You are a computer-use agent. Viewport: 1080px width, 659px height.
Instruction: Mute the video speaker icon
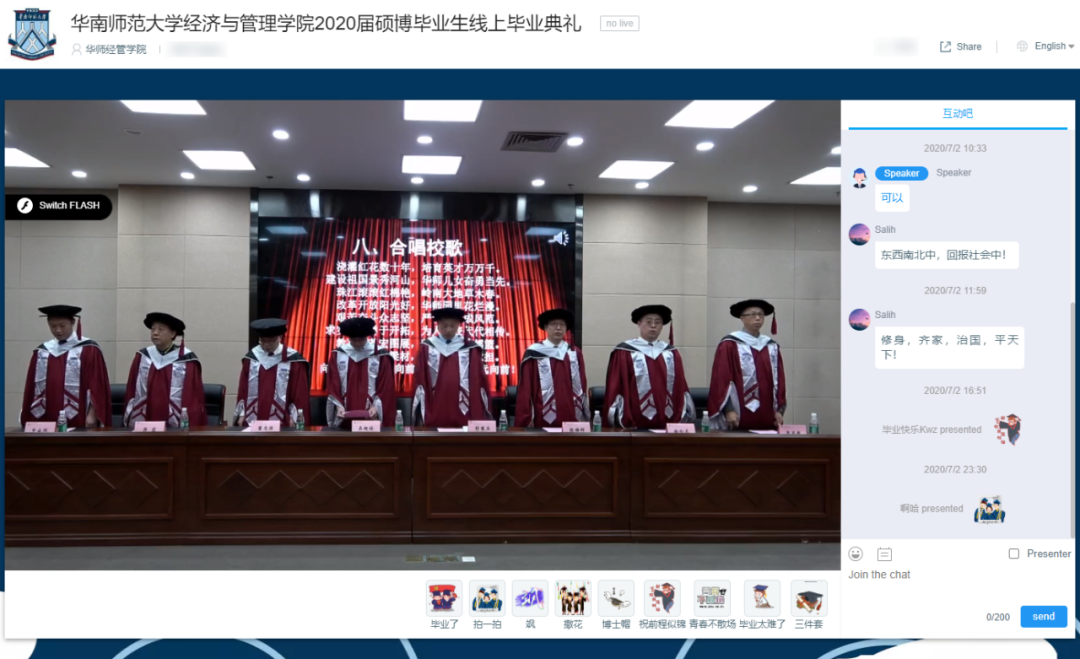[559, 238]
